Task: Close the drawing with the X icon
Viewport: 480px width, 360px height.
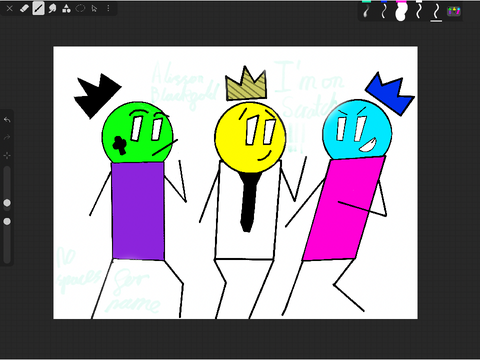Action: point(9,8)
